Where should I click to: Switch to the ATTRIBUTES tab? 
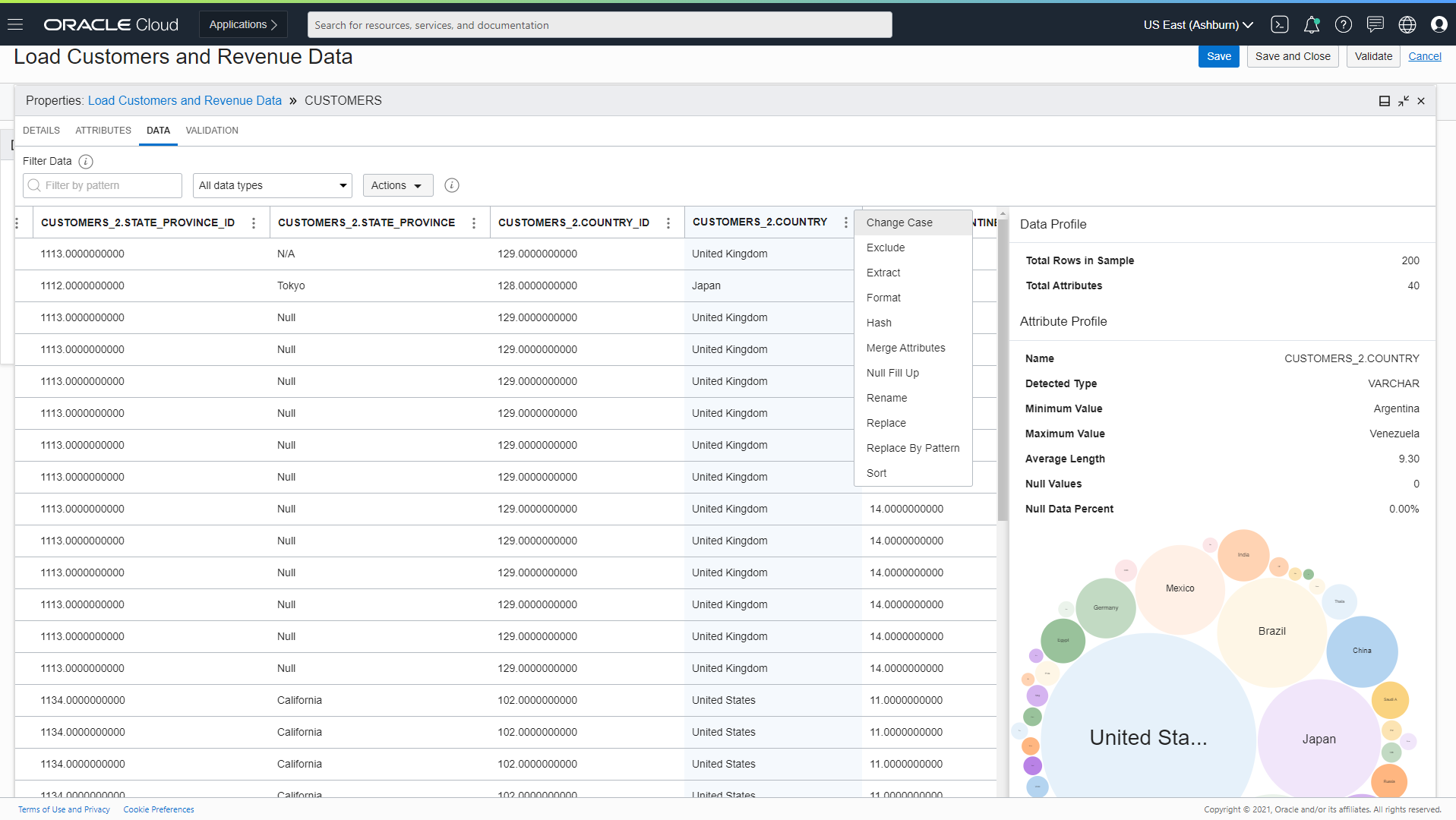point(103,130)
